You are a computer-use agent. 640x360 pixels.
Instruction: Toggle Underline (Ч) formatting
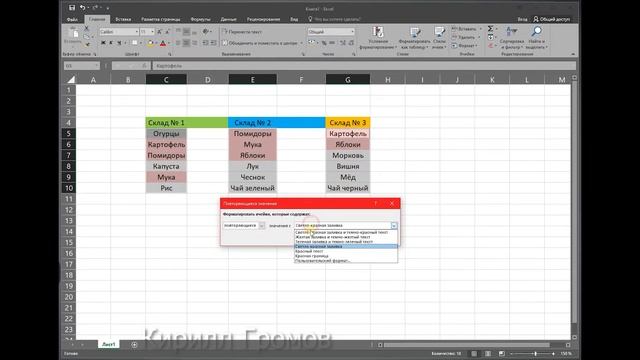click(x=119, y=43)
